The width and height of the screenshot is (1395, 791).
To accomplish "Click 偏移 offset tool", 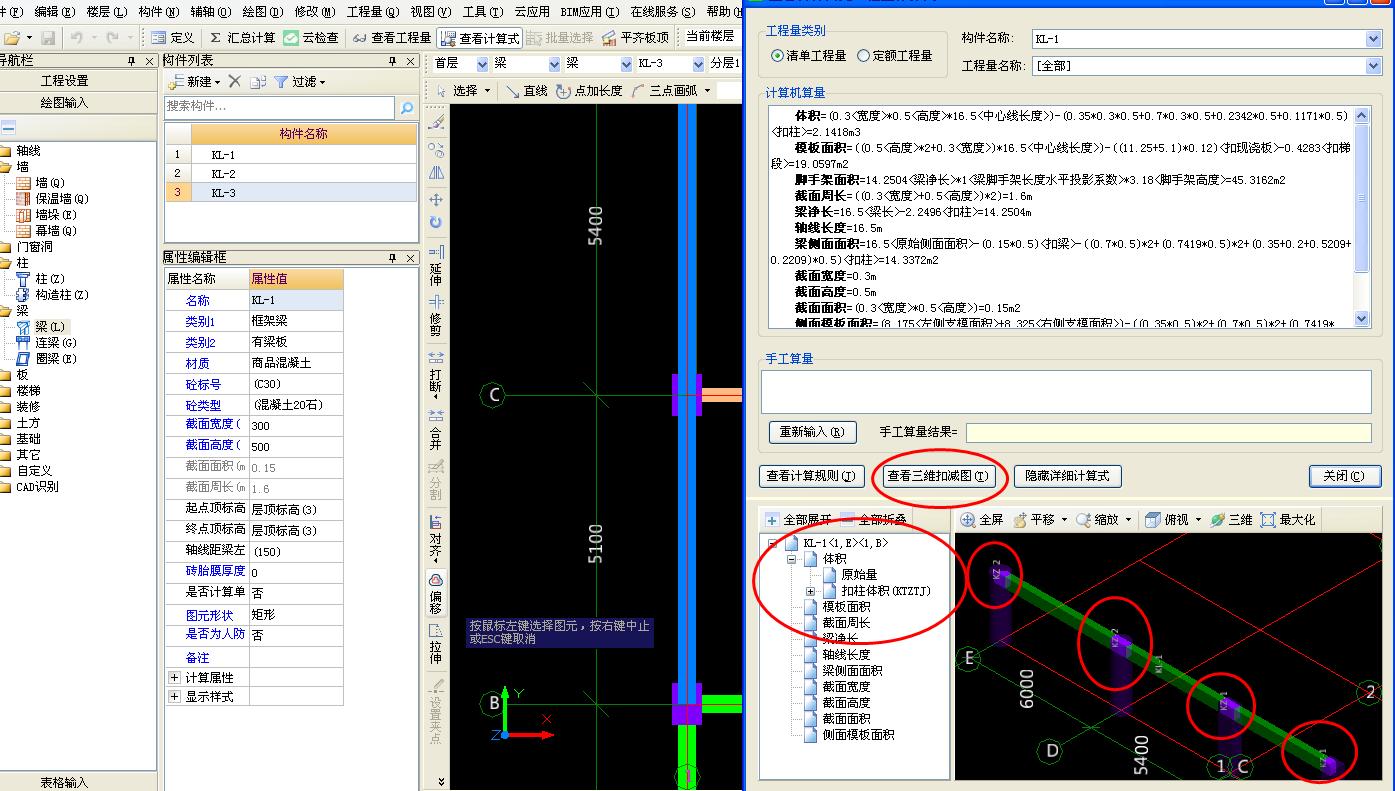I will pyautogui.click(x=435, y=594).
